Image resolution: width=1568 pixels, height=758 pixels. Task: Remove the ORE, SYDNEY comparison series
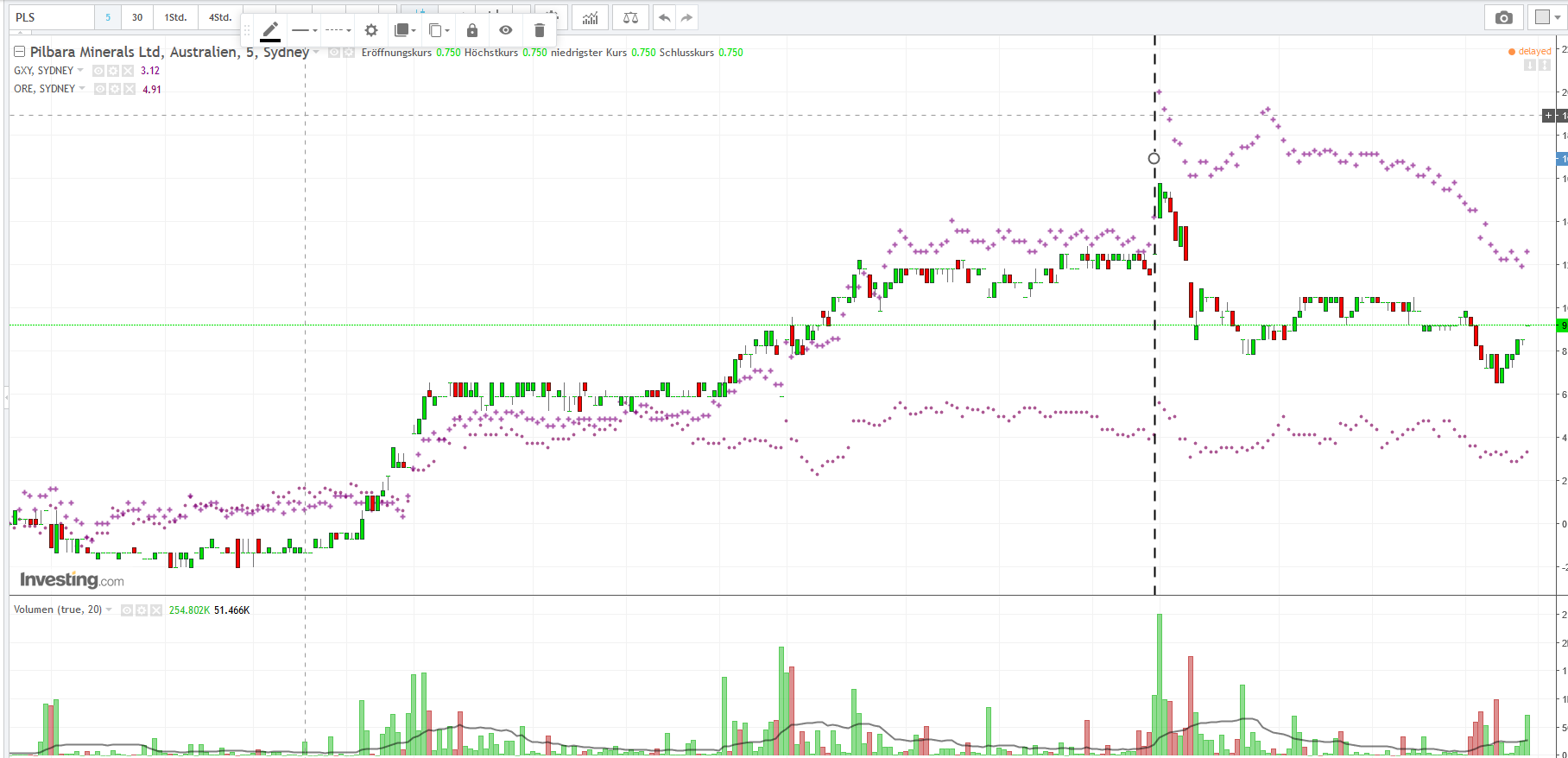[x=129, y=89]
